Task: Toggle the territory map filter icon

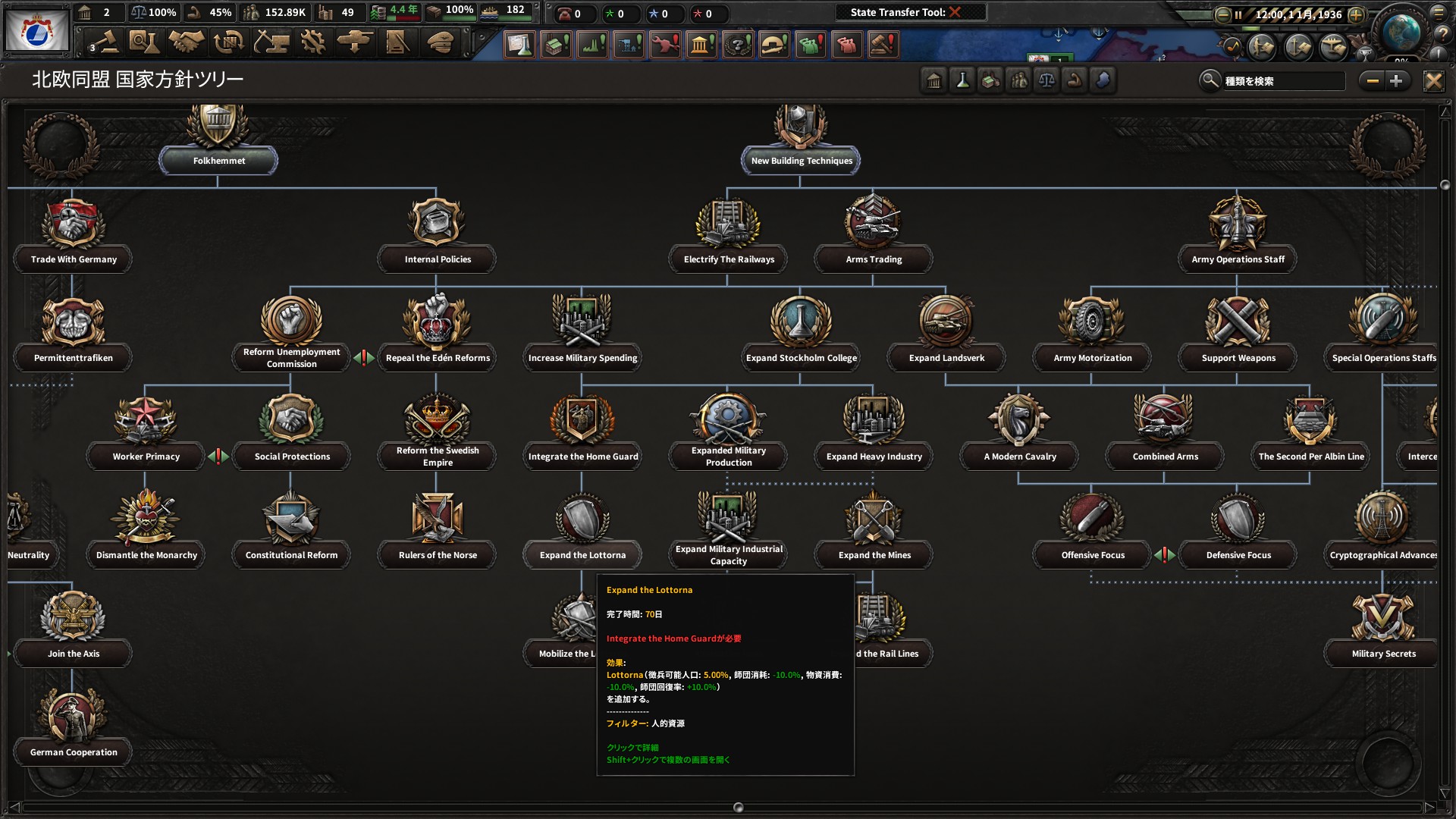Action: pyautogui.click(x=1103, y=80)
